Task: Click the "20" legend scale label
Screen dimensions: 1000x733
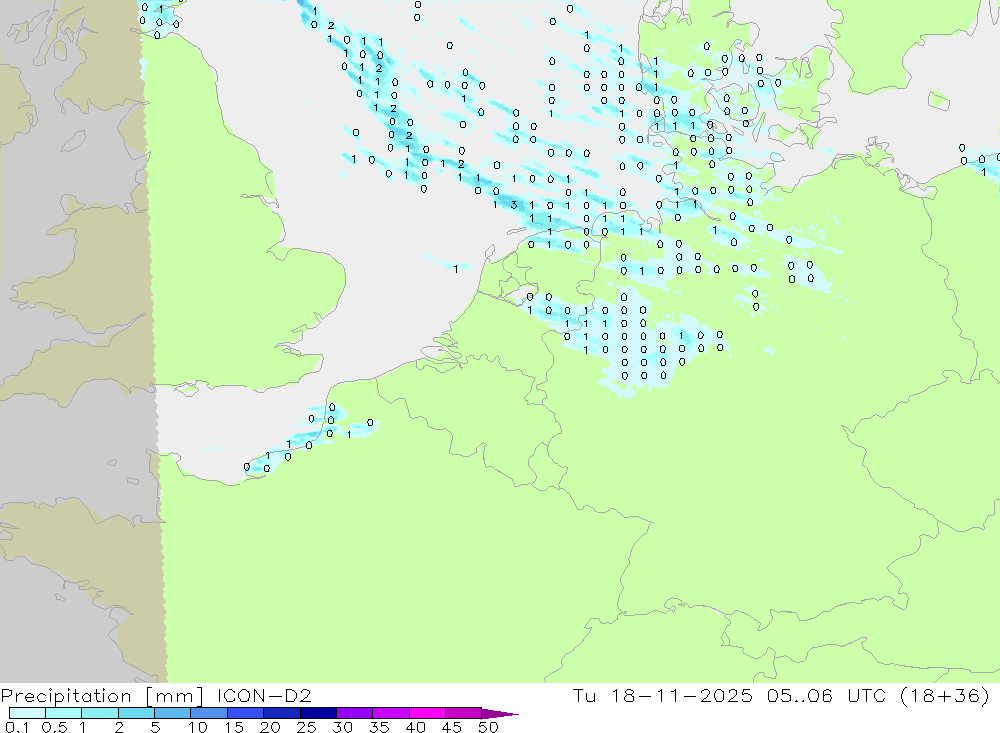Action: (270, 727)
